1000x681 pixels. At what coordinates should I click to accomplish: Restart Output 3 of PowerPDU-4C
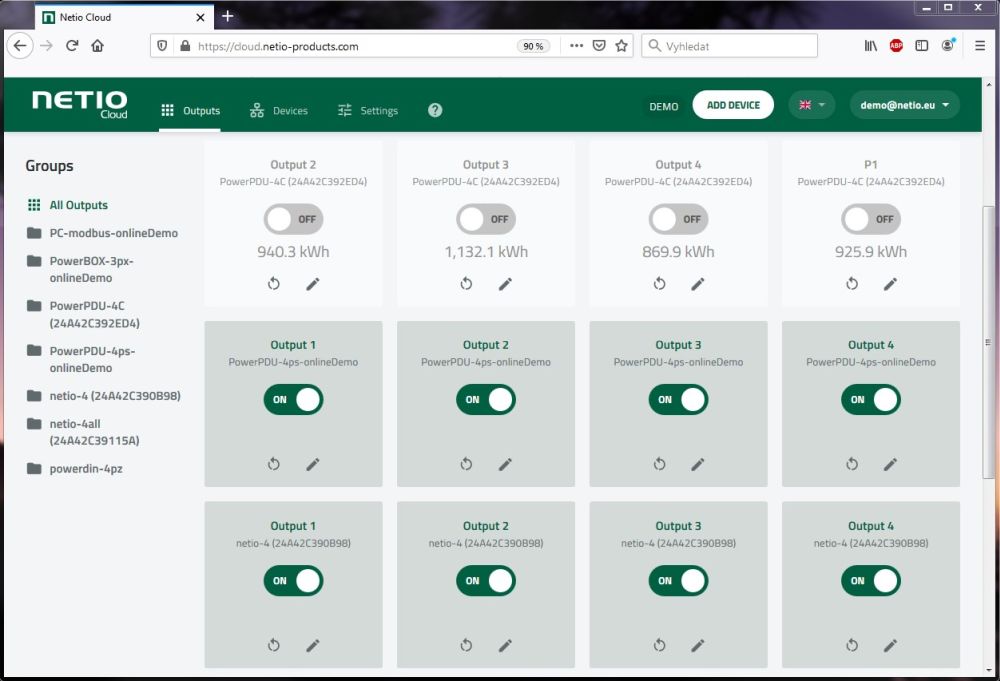[466, 284]
